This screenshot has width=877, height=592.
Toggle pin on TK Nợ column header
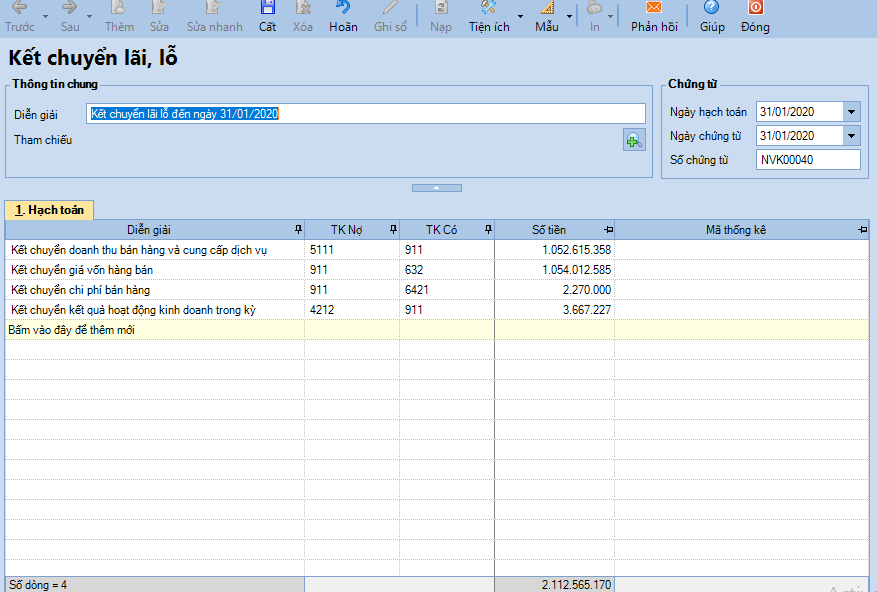tap(392, 230)
